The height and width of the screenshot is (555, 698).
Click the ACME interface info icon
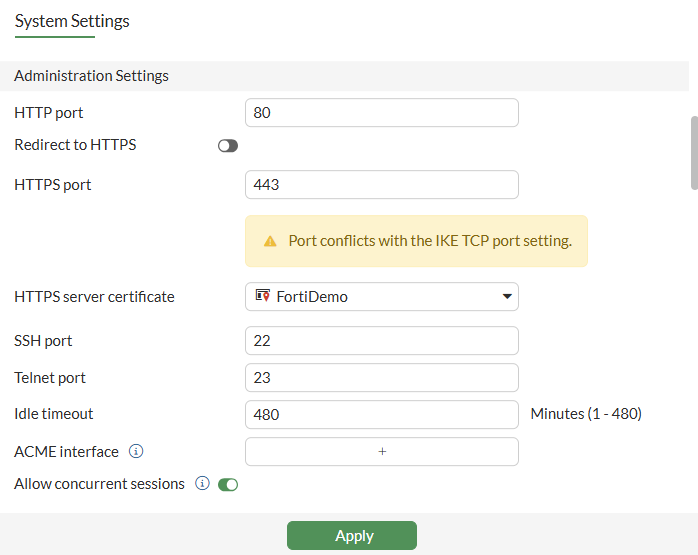pyautogui.click(x=137, y=452)
